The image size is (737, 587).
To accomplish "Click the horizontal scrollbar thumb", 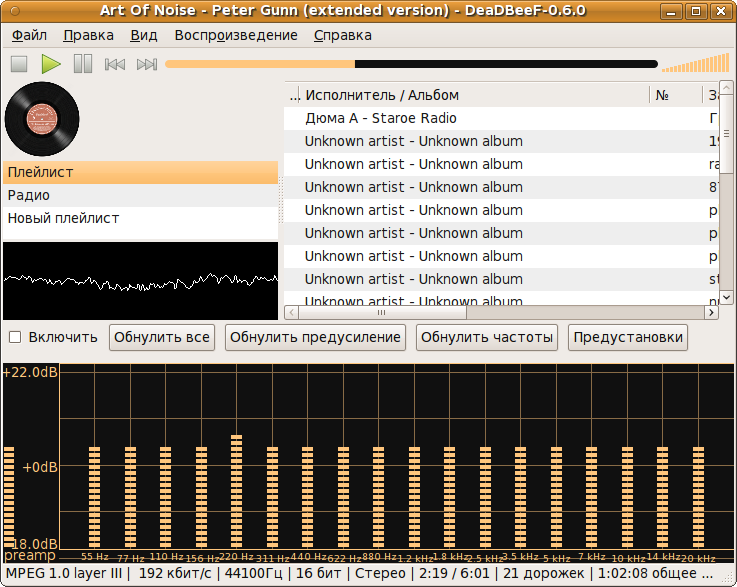I will coord(382,313).
